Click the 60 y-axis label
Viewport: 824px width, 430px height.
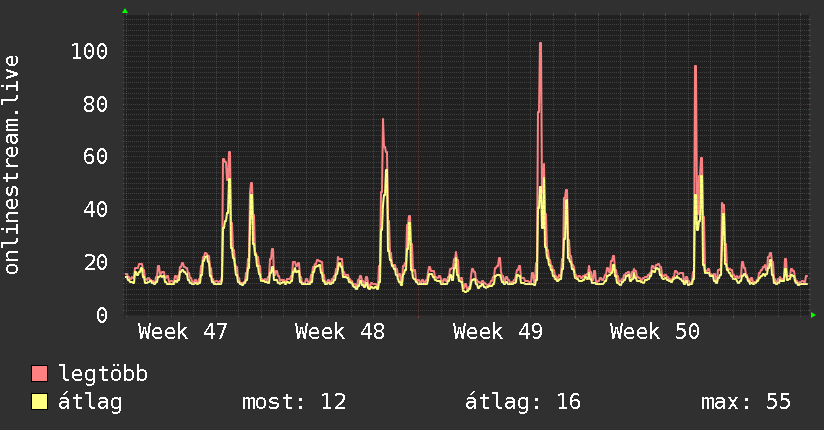(x=96, y=157)
